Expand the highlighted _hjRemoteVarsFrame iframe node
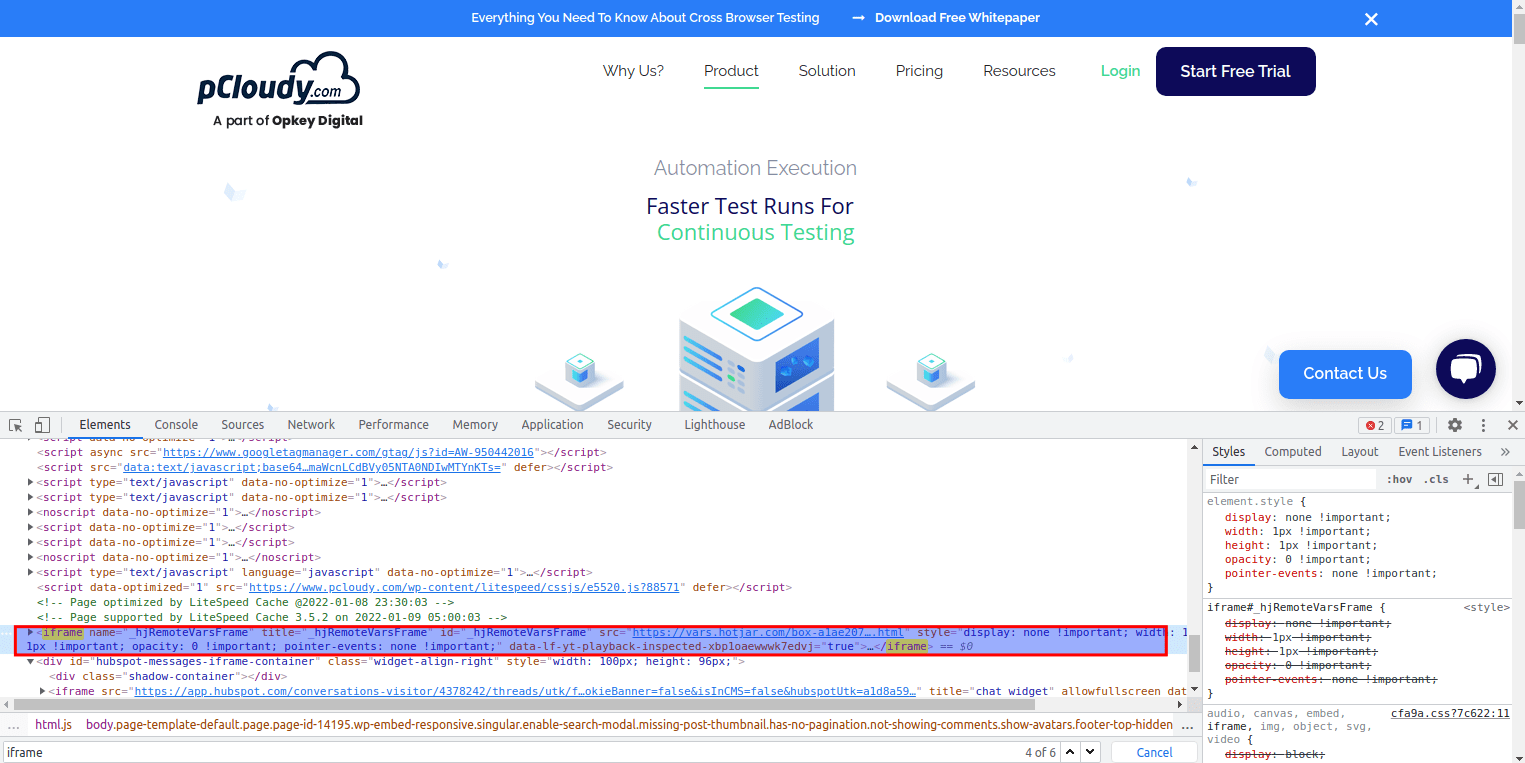The width and height of the screenshot is (1525, 763). pos(30,632)
